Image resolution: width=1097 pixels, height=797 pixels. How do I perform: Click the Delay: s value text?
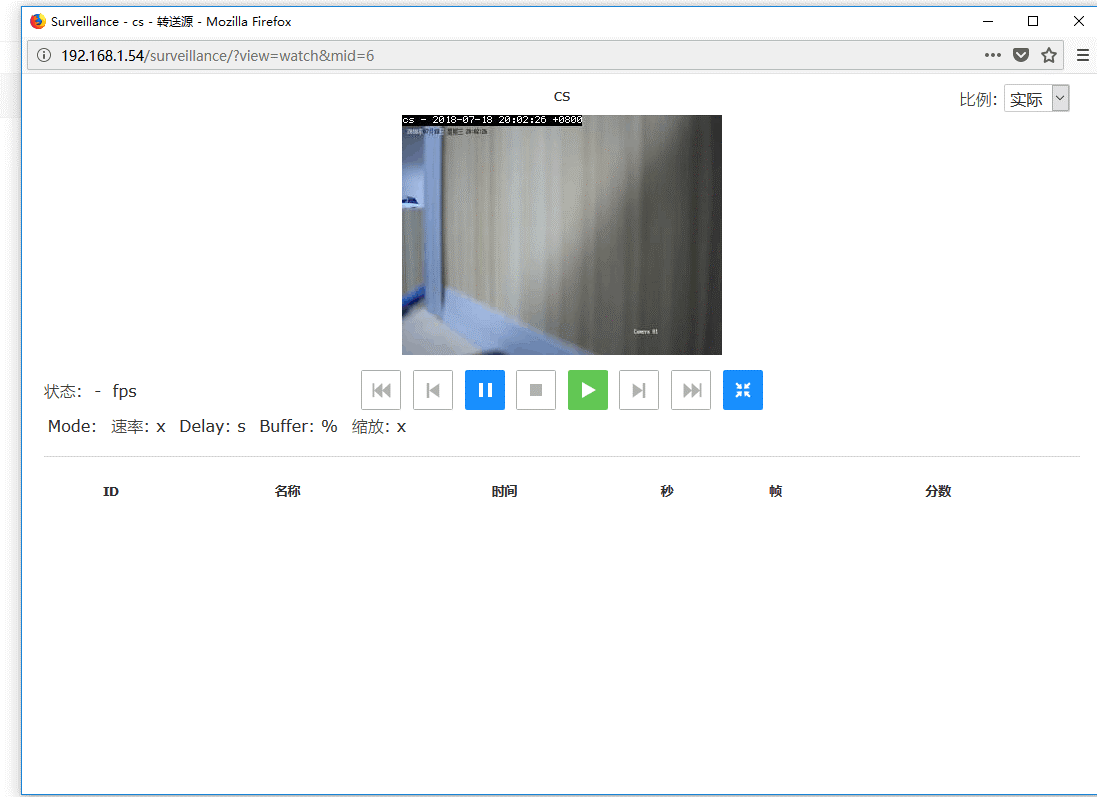click(x=212, y=426)
